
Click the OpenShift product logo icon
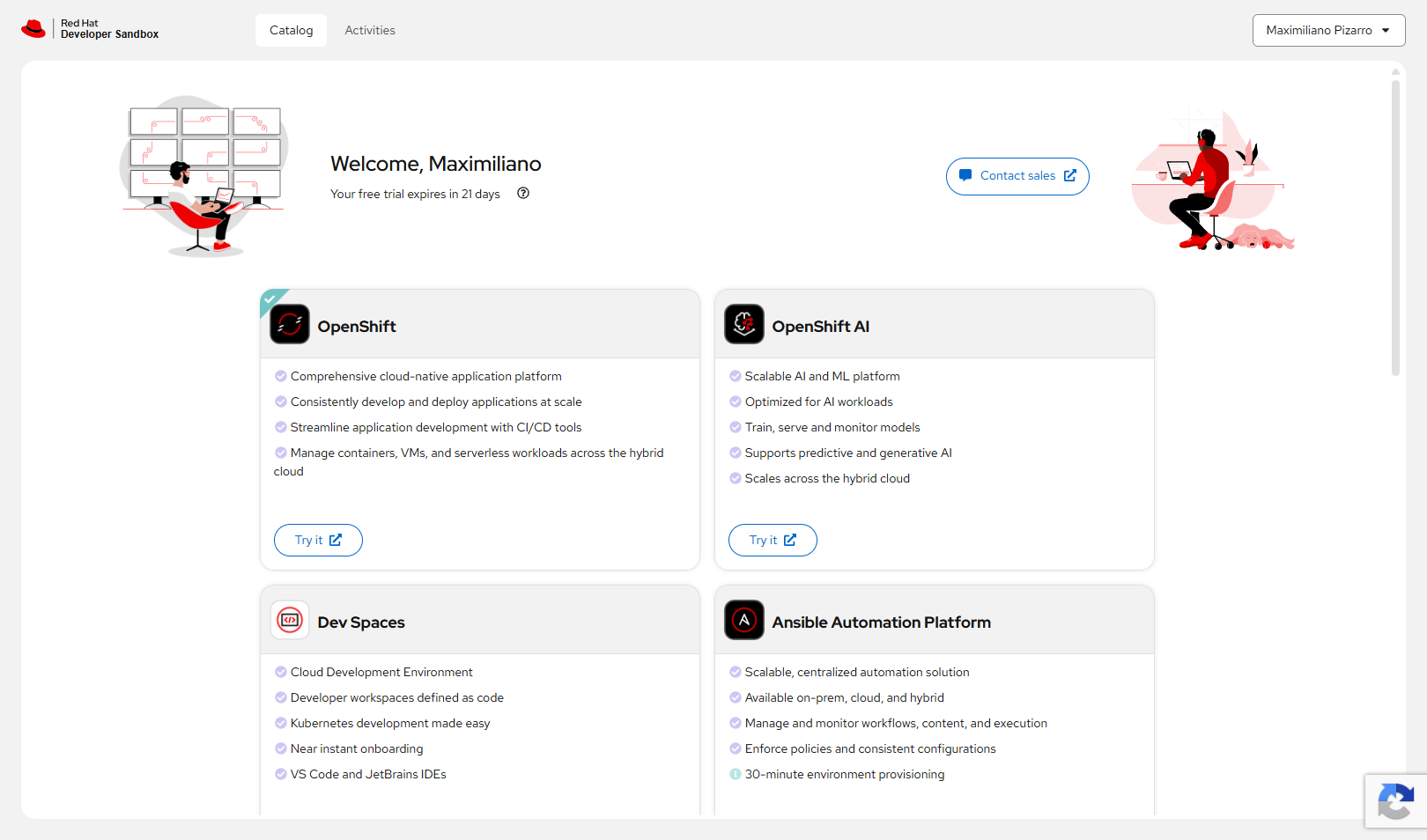pos(290,324)
